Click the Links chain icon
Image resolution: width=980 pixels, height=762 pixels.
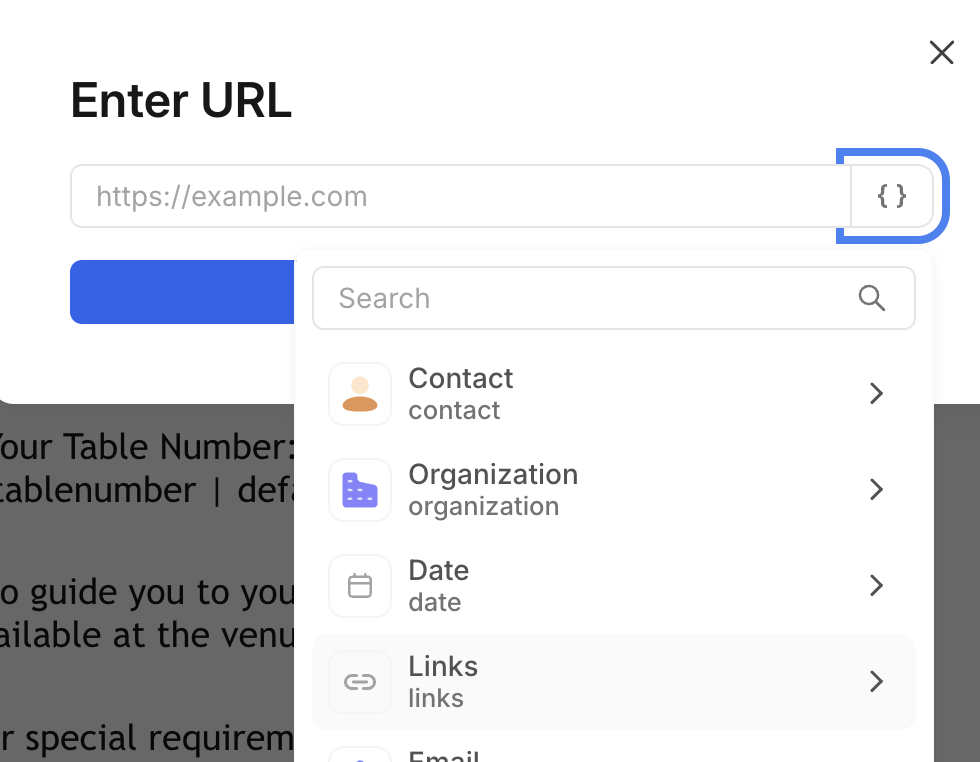pos(360,682)
